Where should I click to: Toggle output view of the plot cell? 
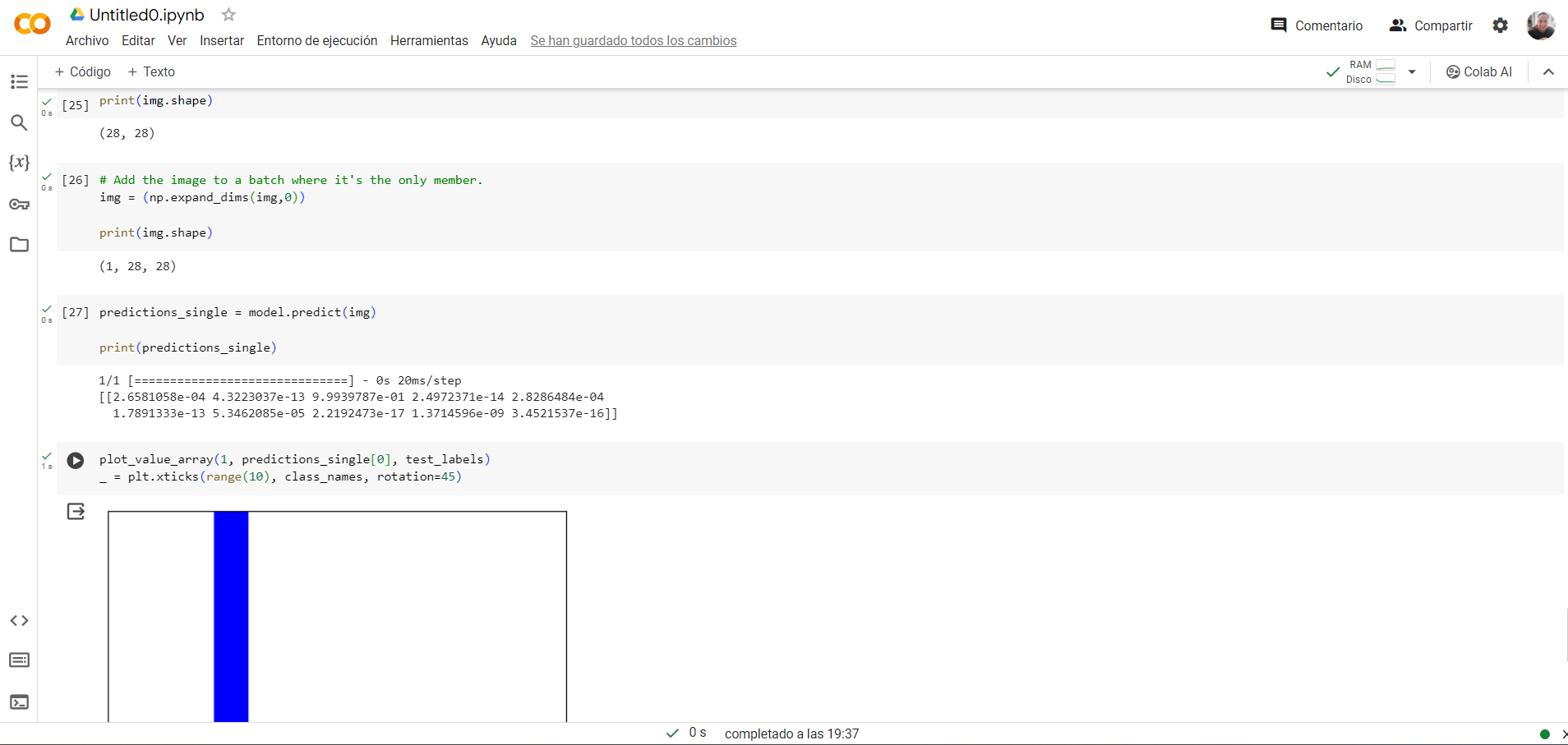(x=76, y=512)
